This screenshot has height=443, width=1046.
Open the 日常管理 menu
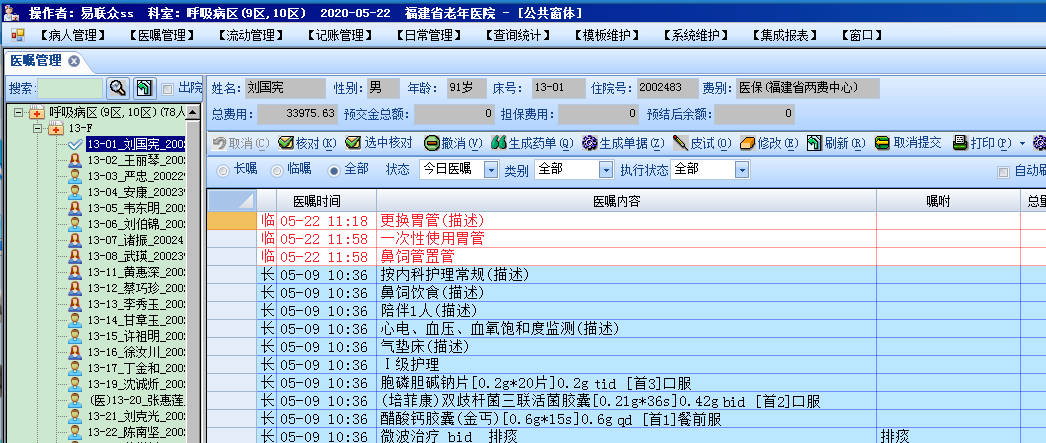[429, 36]
